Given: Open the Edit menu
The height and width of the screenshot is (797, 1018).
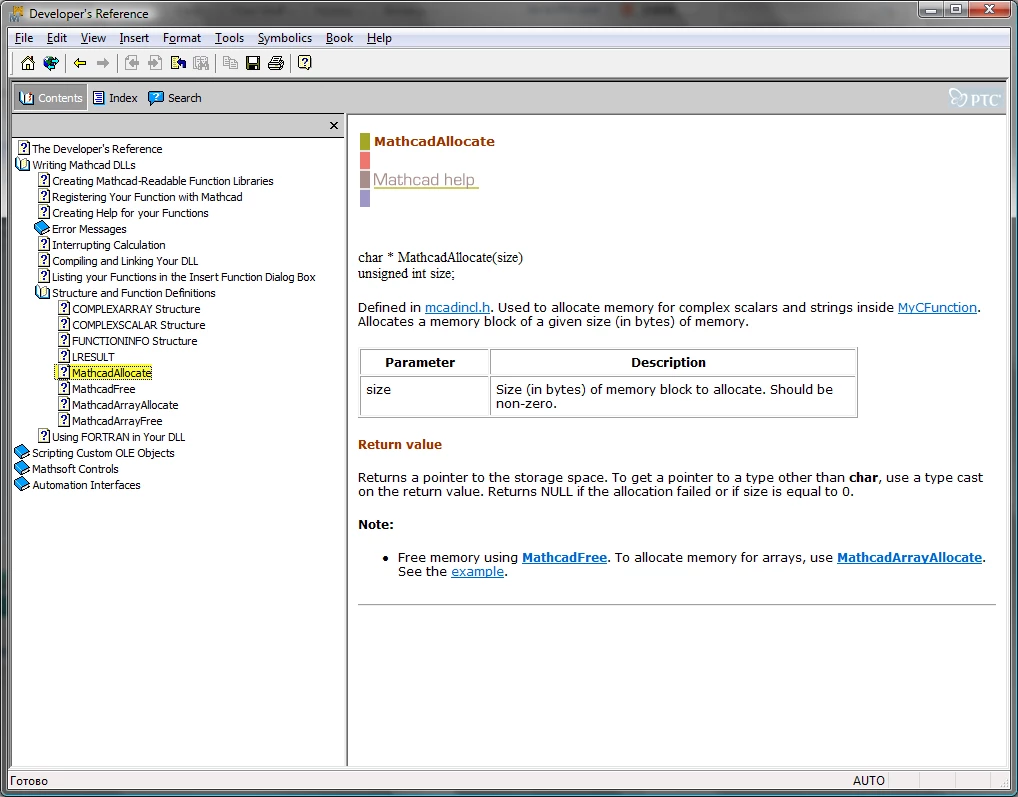Looking at the screenshot, I should tap(56, 38).
